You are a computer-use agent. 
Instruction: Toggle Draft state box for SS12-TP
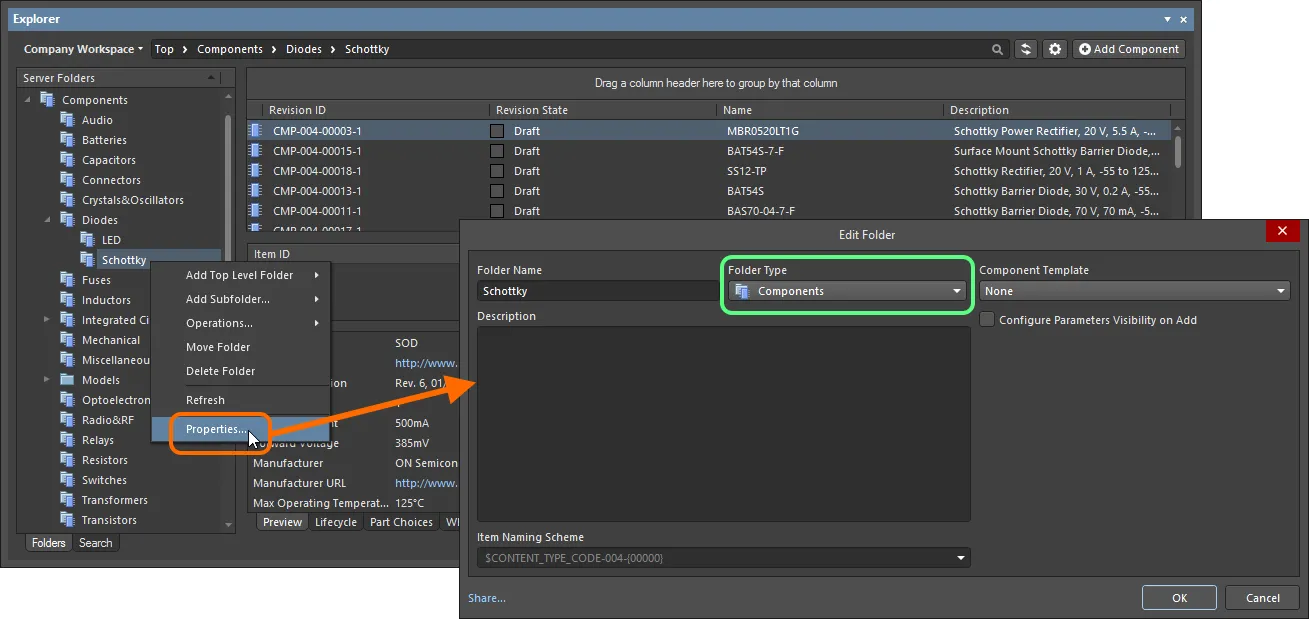tap(497, 170)
